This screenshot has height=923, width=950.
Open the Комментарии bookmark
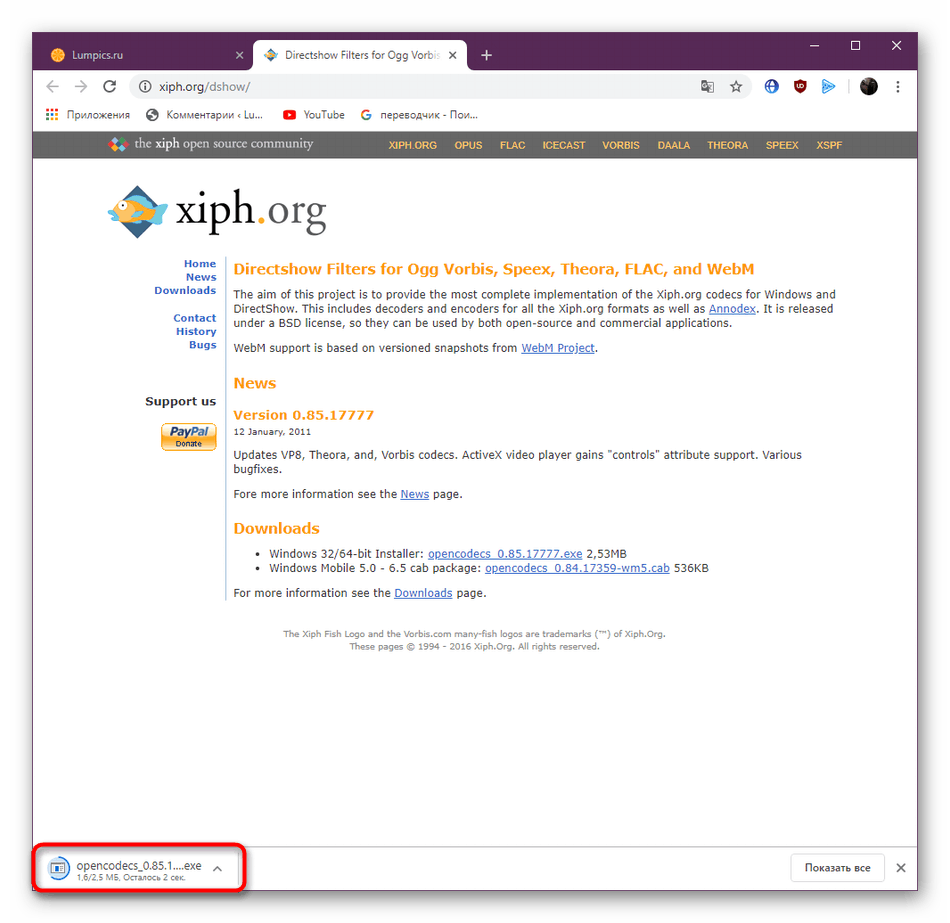click(x=205, y=115)
